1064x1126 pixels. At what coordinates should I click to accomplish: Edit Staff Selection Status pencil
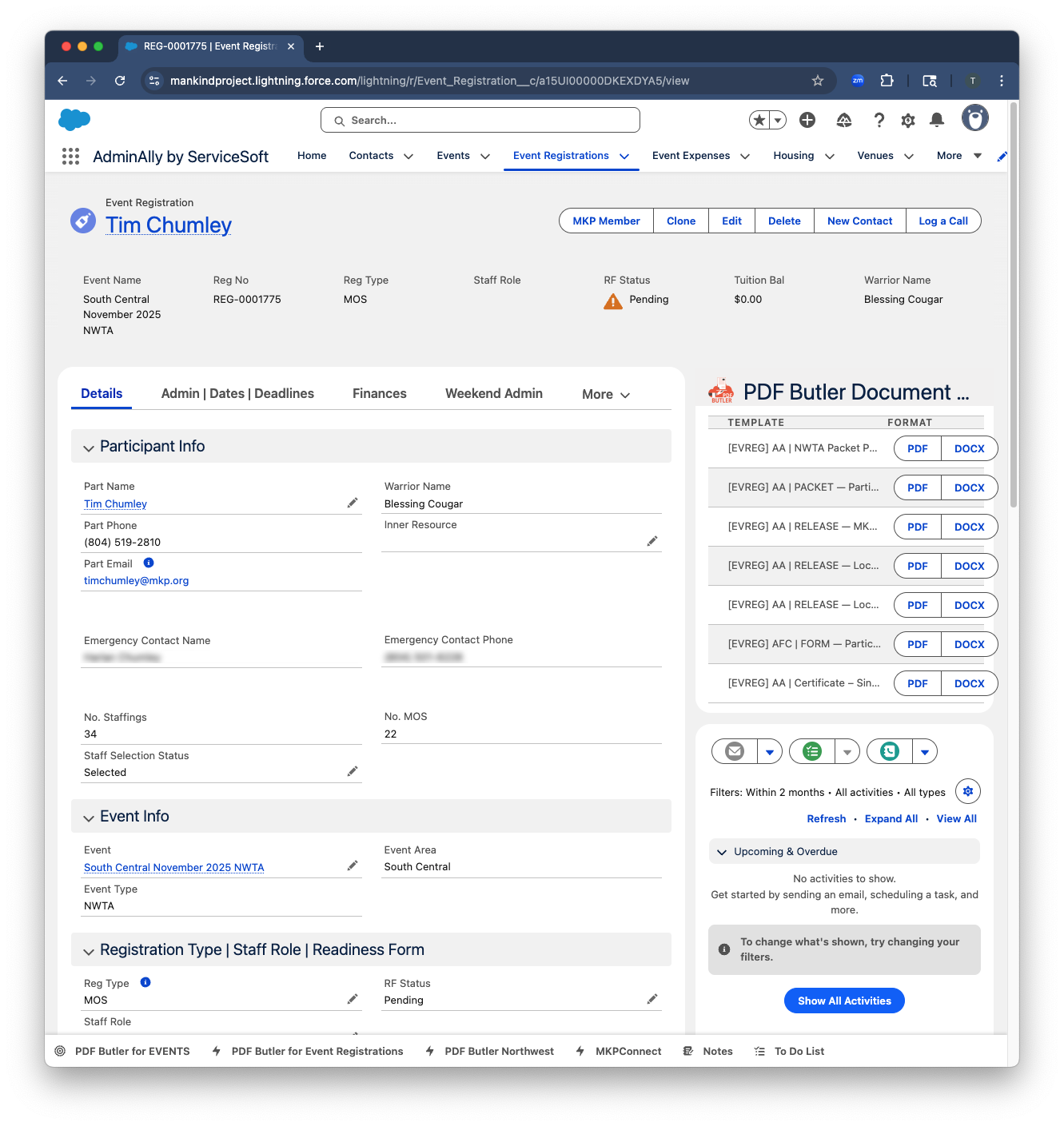(x=353, y=771)
